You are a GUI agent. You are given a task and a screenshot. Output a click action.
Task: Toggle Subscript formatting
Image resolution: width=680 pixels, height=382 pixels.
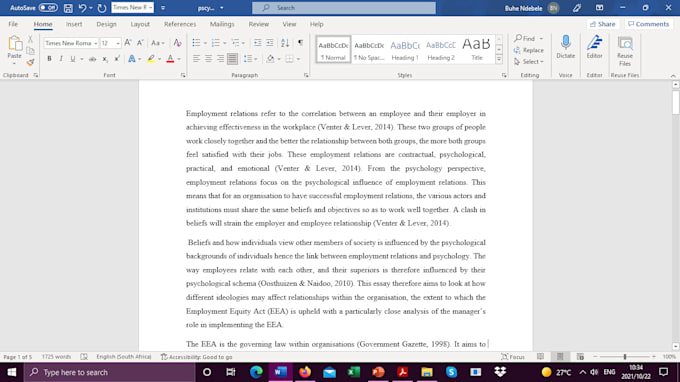coord(105,59)
